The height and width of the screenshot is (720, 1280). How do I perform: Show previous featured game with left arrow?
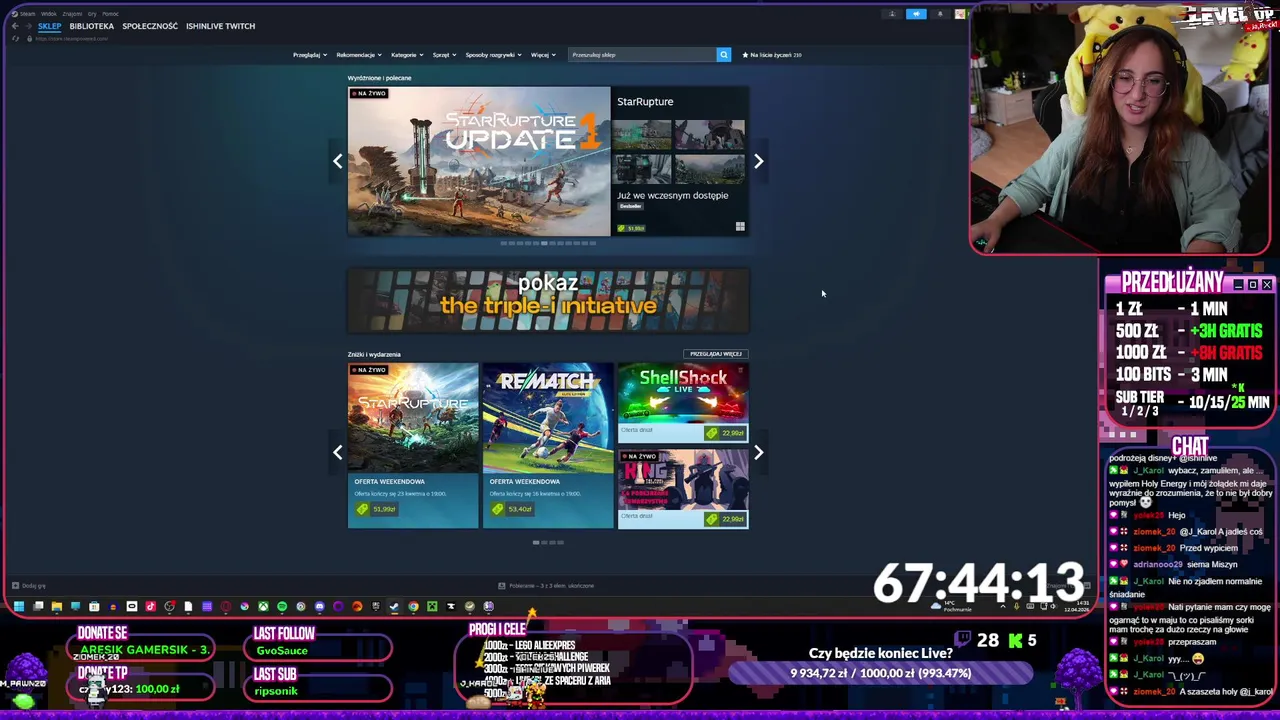[338, 161]
